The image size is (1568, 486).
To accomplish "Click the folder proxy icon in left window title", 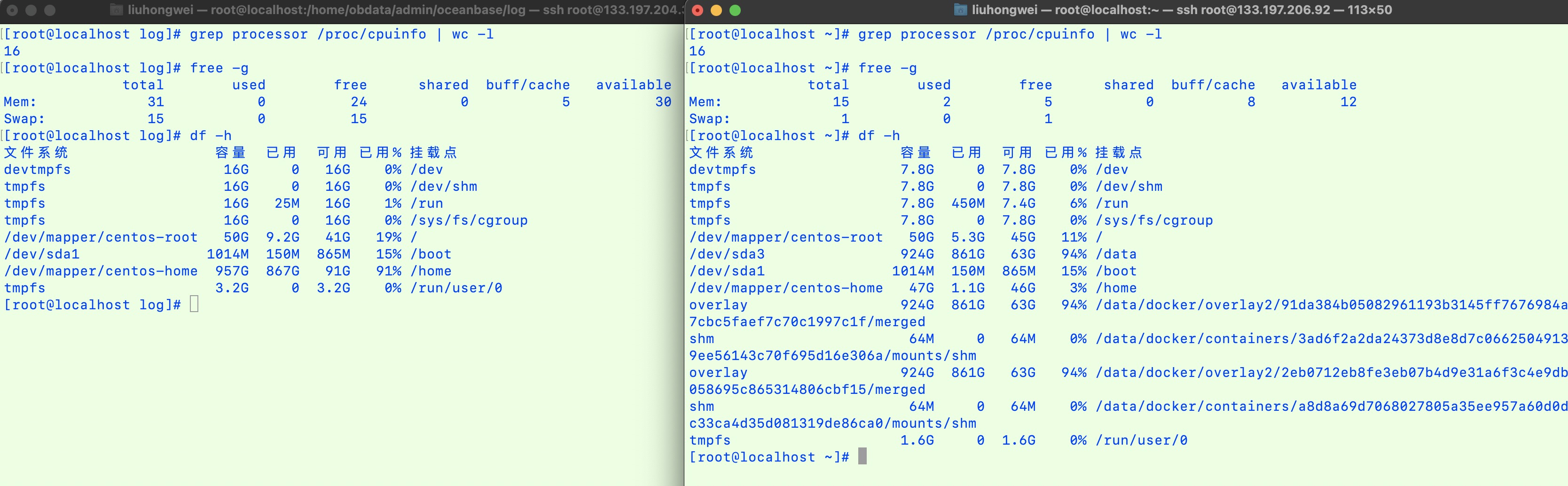I will (x=116, y=10).
